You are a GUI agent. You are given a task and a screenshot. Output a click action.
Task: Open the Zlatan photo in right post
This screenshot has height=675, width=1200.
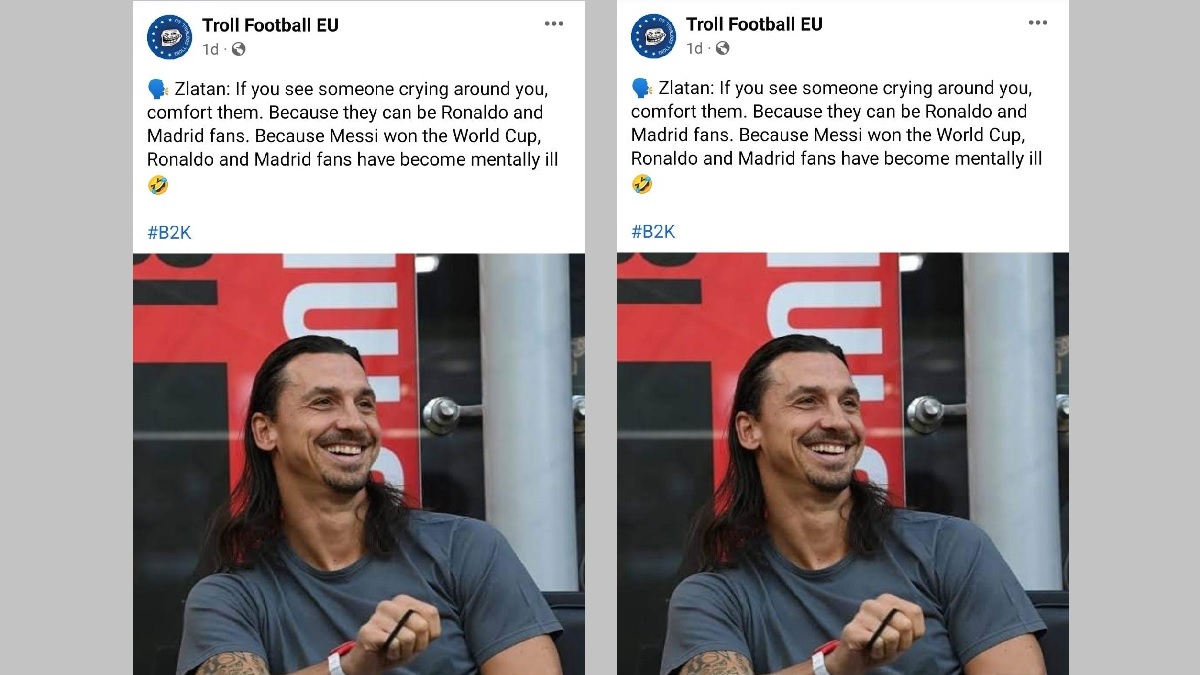[x=842, y=464]
